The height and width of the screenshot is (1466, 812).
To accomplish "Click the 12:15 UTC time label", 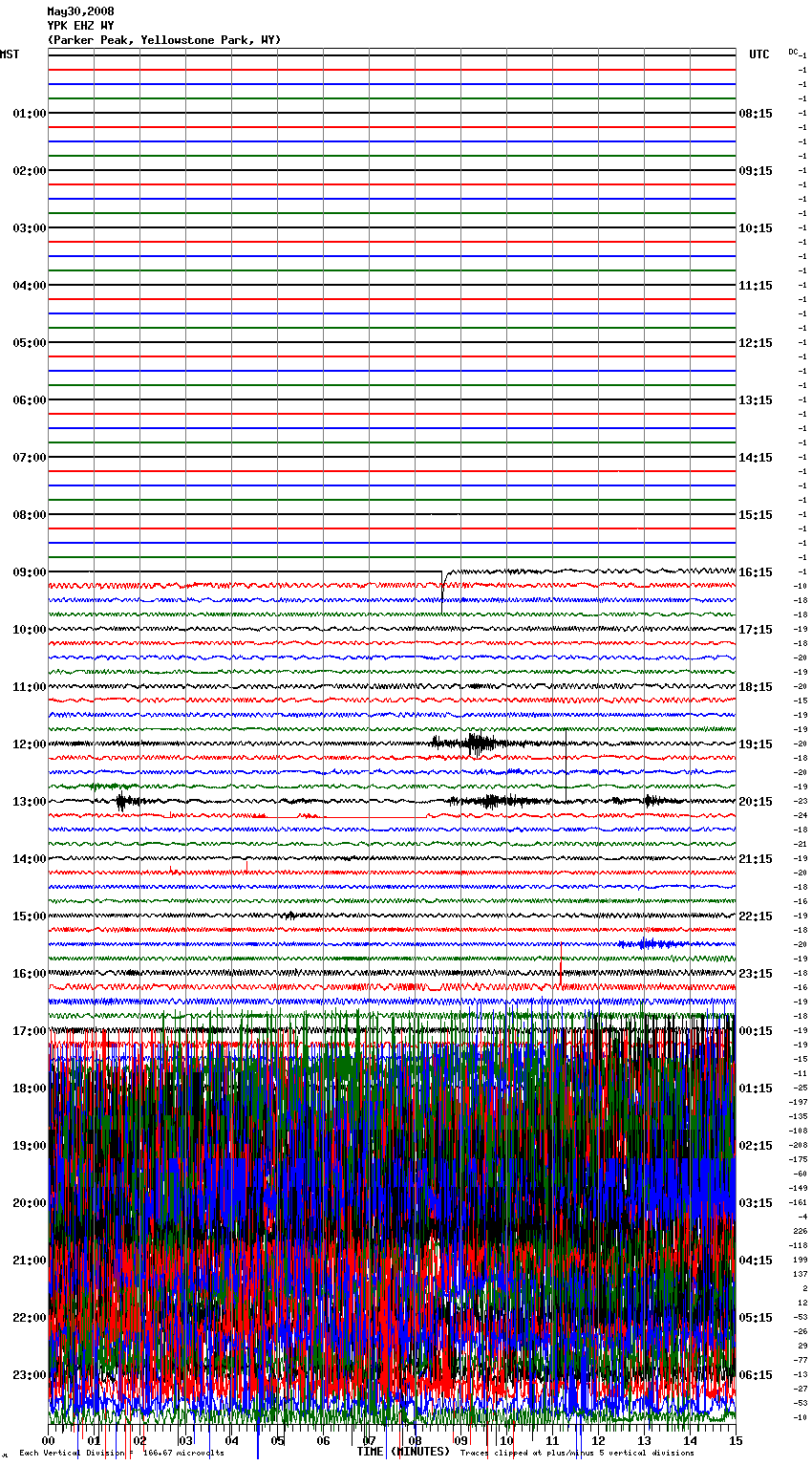I will [x=756, y=343].
